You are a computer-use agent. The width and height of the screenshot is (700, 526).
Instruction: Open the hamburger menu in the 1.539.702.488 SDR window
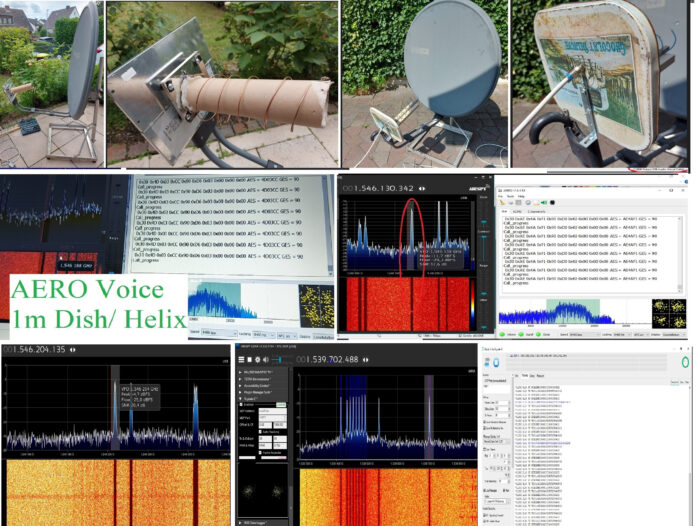(241, 359)
